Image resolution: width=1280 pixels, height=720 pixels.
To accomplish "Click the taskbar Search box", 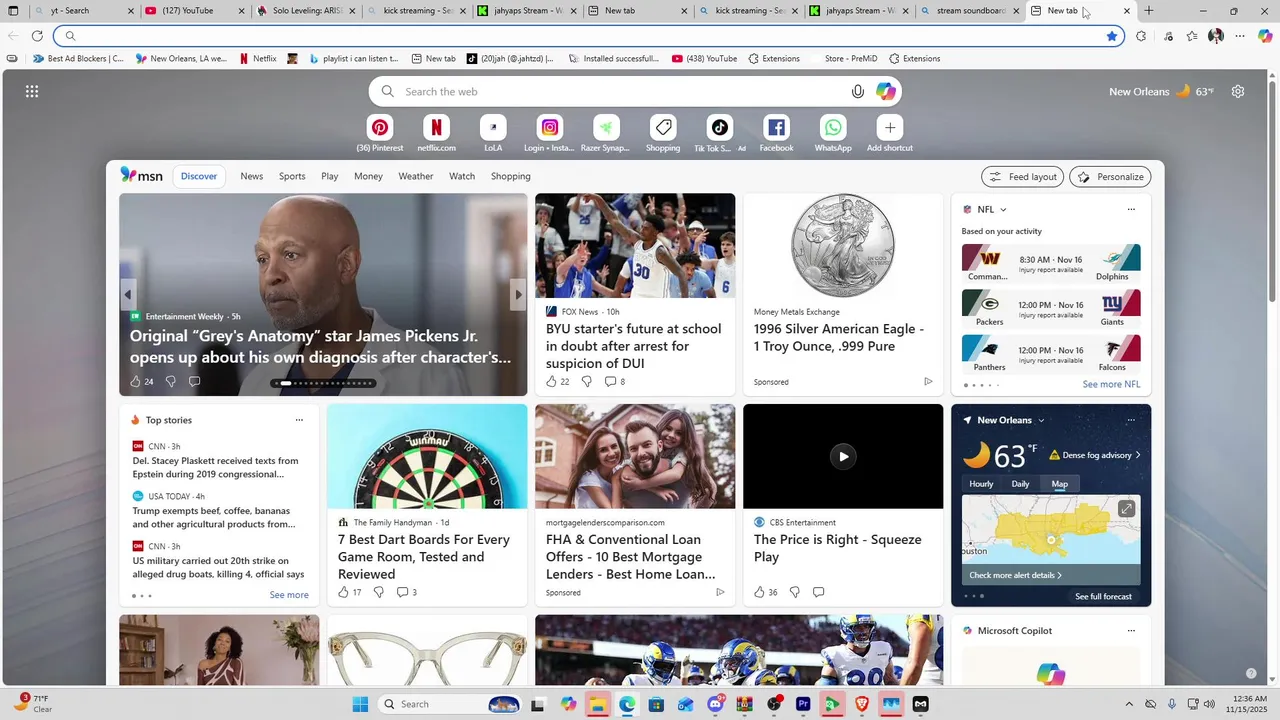I will (x=451, y=704).
